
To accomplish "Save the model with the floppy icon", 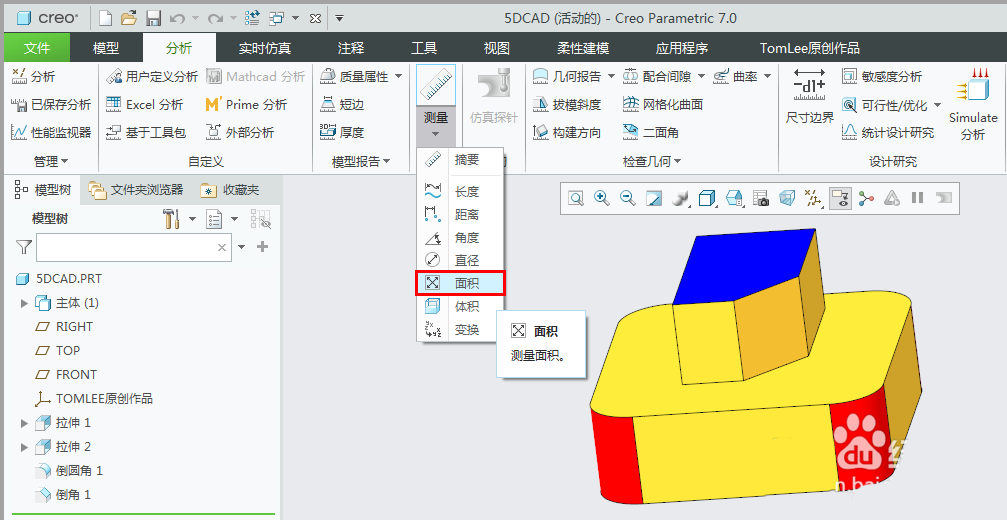I will tap(153, 18).
